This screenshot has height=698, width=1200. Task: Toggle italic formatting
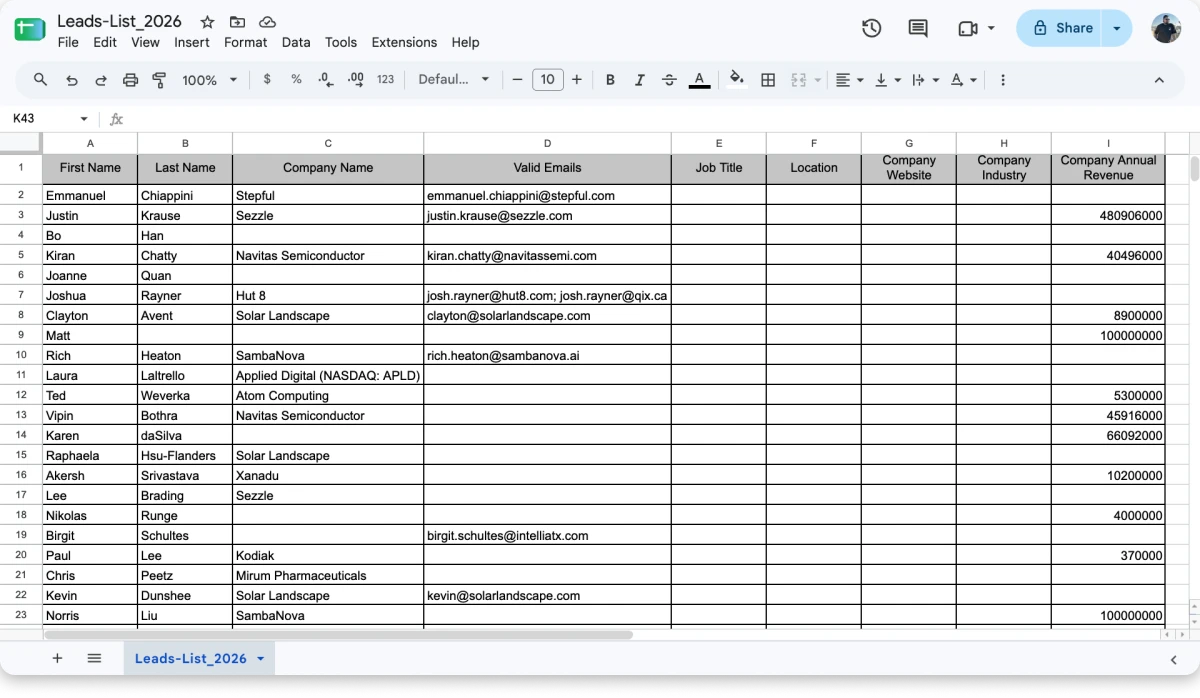point(640,80)
